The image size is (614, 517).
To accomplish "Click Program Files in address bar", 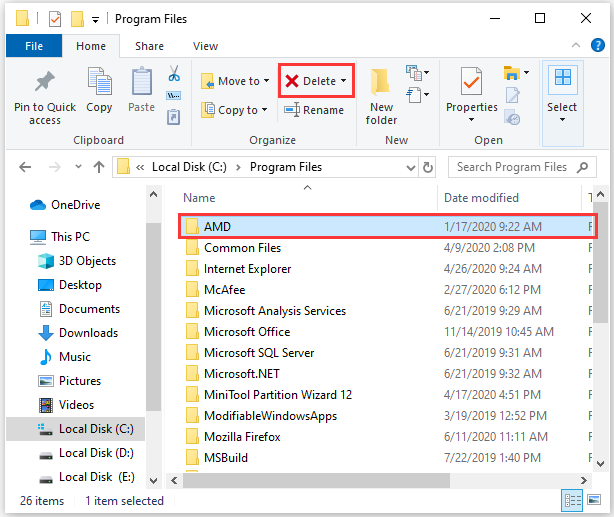I will [x=286, y=167].
